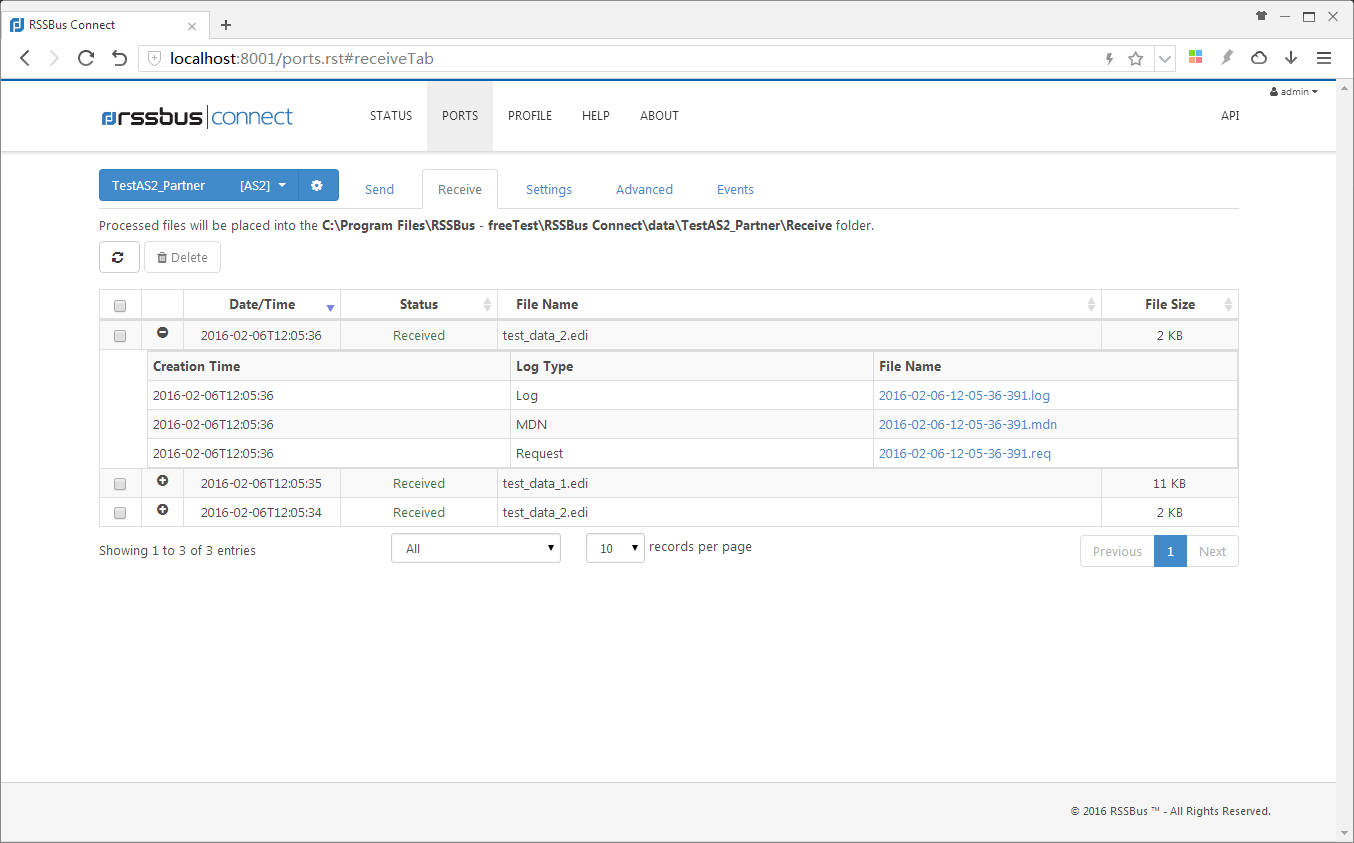The height and width of the screenshot is (843, 1354).
Task: Click the browser forward arrow
Action: click(x=54, y=58)
